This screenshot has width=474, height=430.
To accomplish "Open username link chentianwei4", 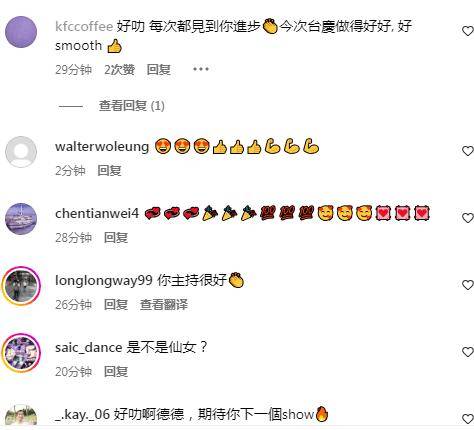I will pos(97,214).
